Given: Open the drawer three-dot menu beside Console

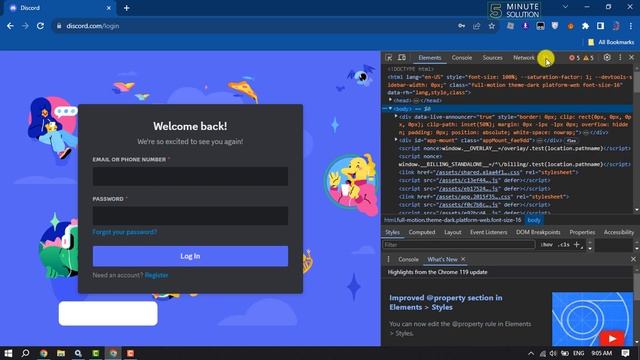Looking at the screenshot, I should (x=388, y=259).
